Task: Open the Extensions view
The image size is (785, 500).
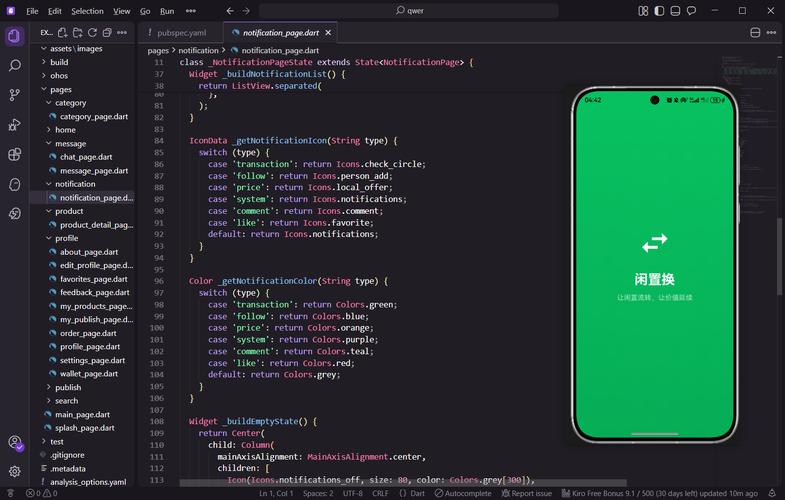Action: pos(15,155)
